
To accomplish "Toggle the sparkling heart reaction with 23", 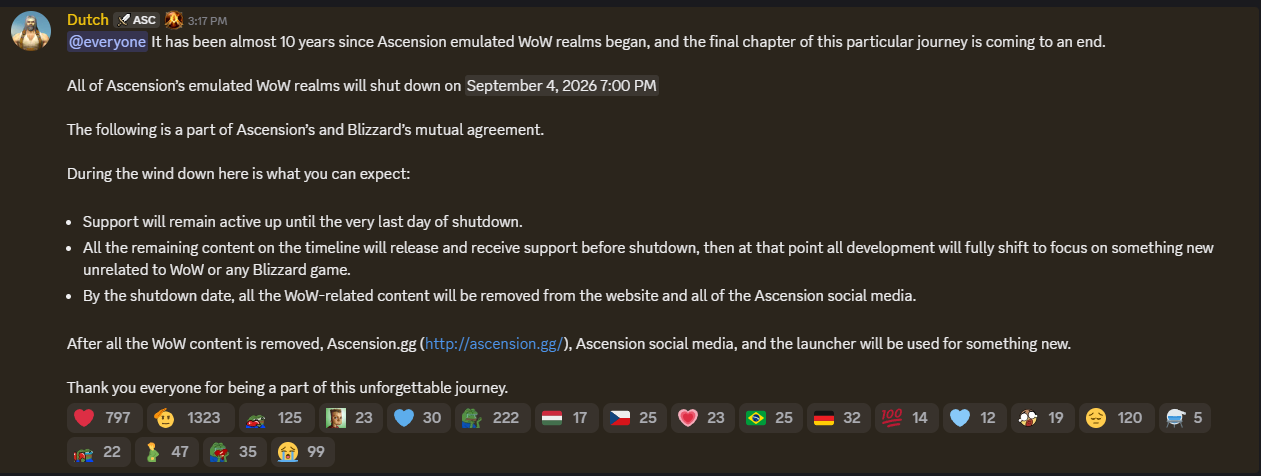I will point(703,418).
